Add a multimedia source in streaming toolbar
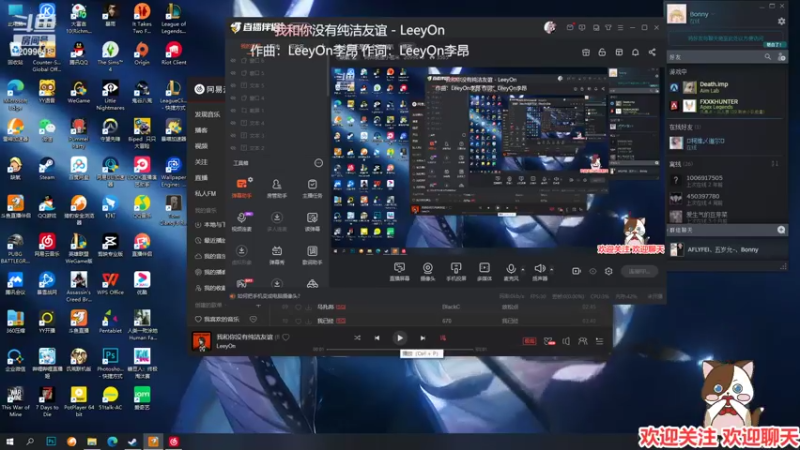Screen dimensions: 800x450 tap(484, 271)
